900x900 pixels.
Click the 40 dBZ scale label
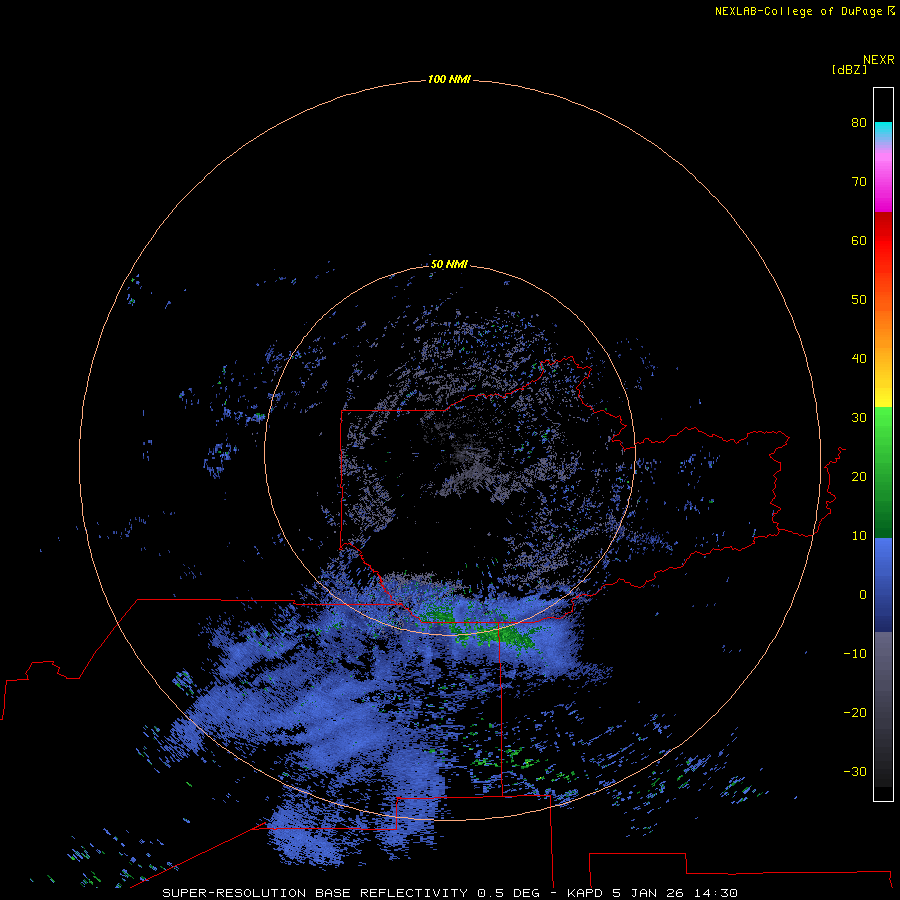pos(859,359)
